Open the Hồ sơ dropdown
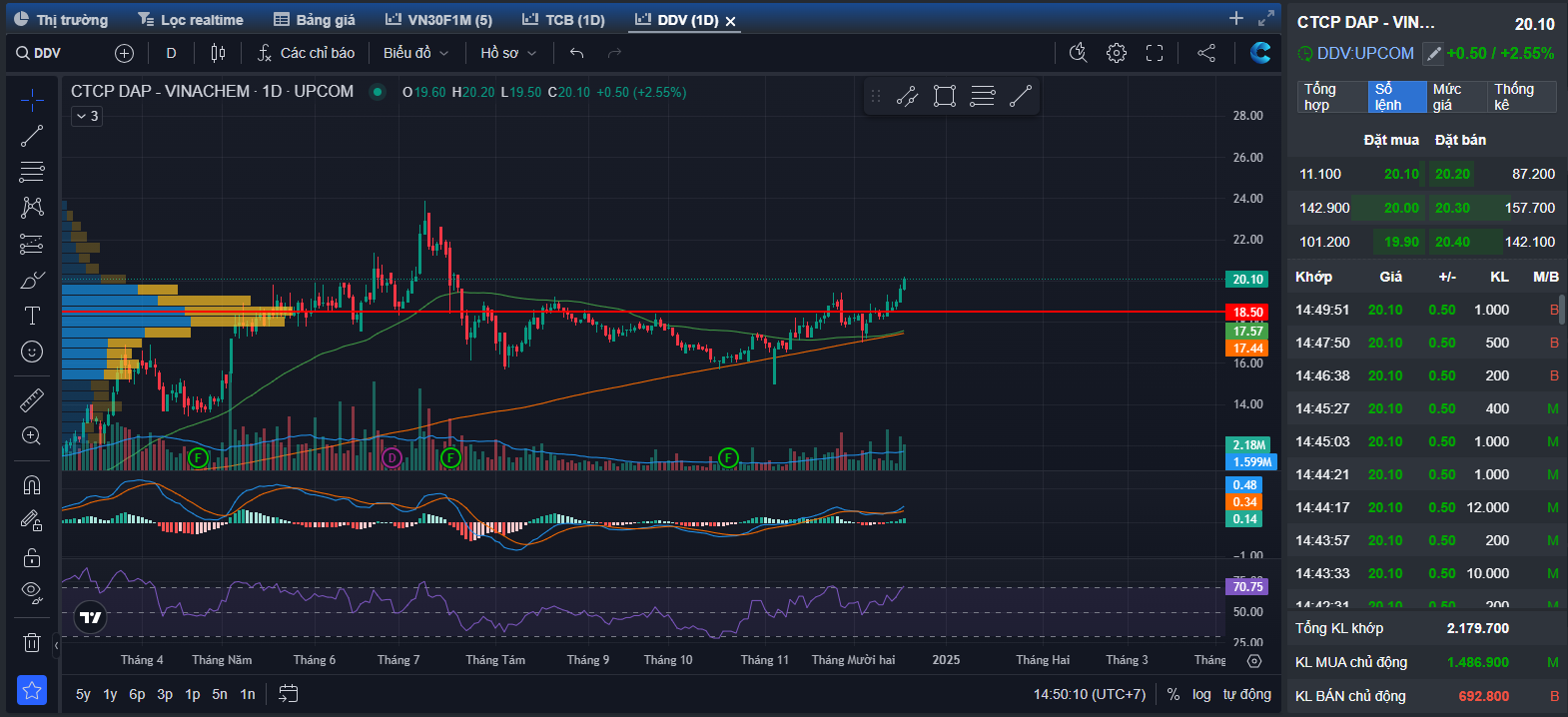Viewport: 1568px width, 717px height. [507, 53]
